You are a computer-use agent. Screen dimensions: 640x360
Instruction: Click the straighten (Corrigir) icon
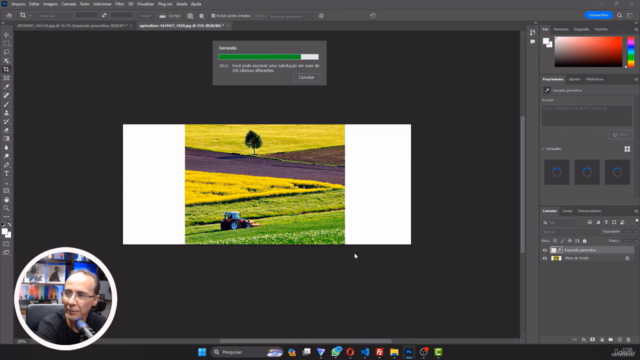click(x=162, y=16)
